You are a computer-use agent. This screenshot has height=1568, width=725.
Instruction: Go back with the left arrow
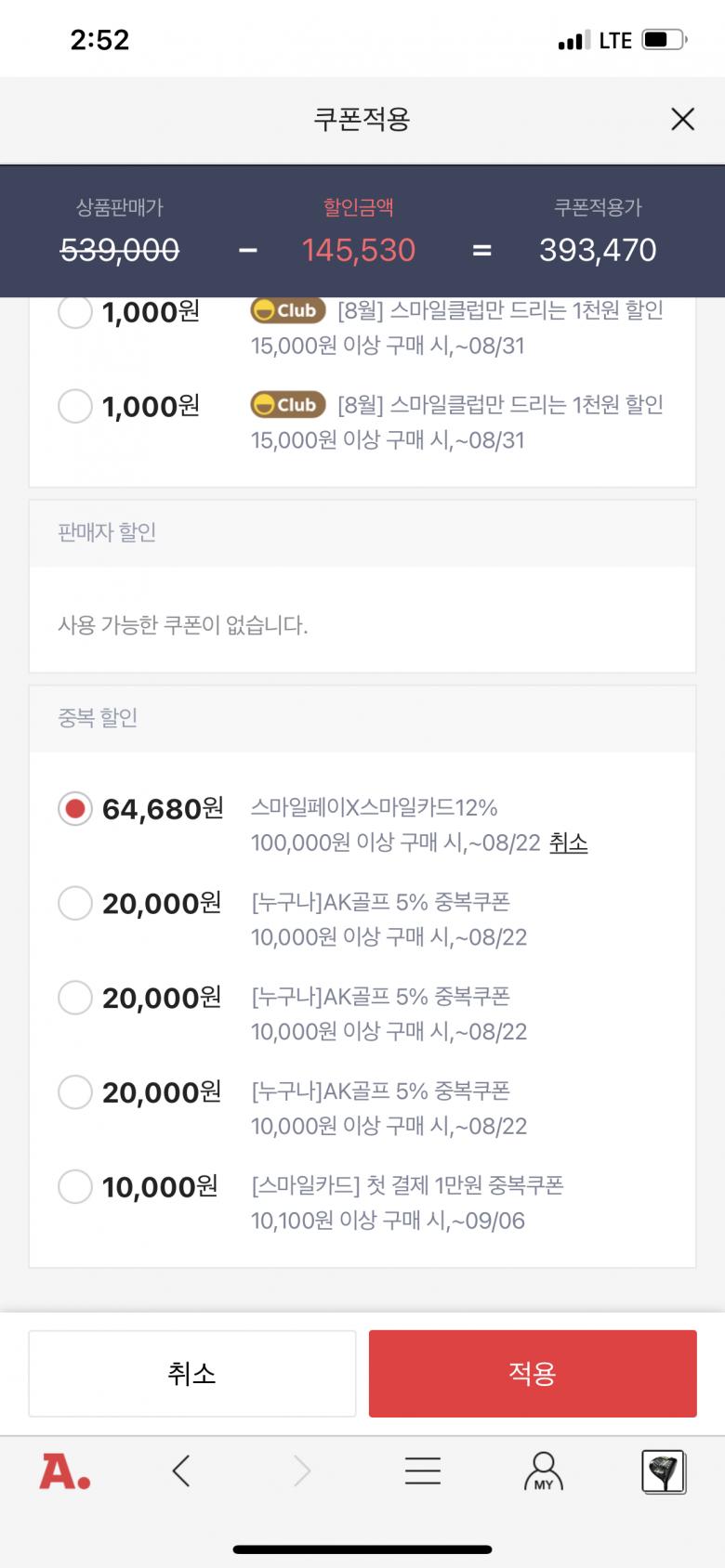tap(182, 1471)
